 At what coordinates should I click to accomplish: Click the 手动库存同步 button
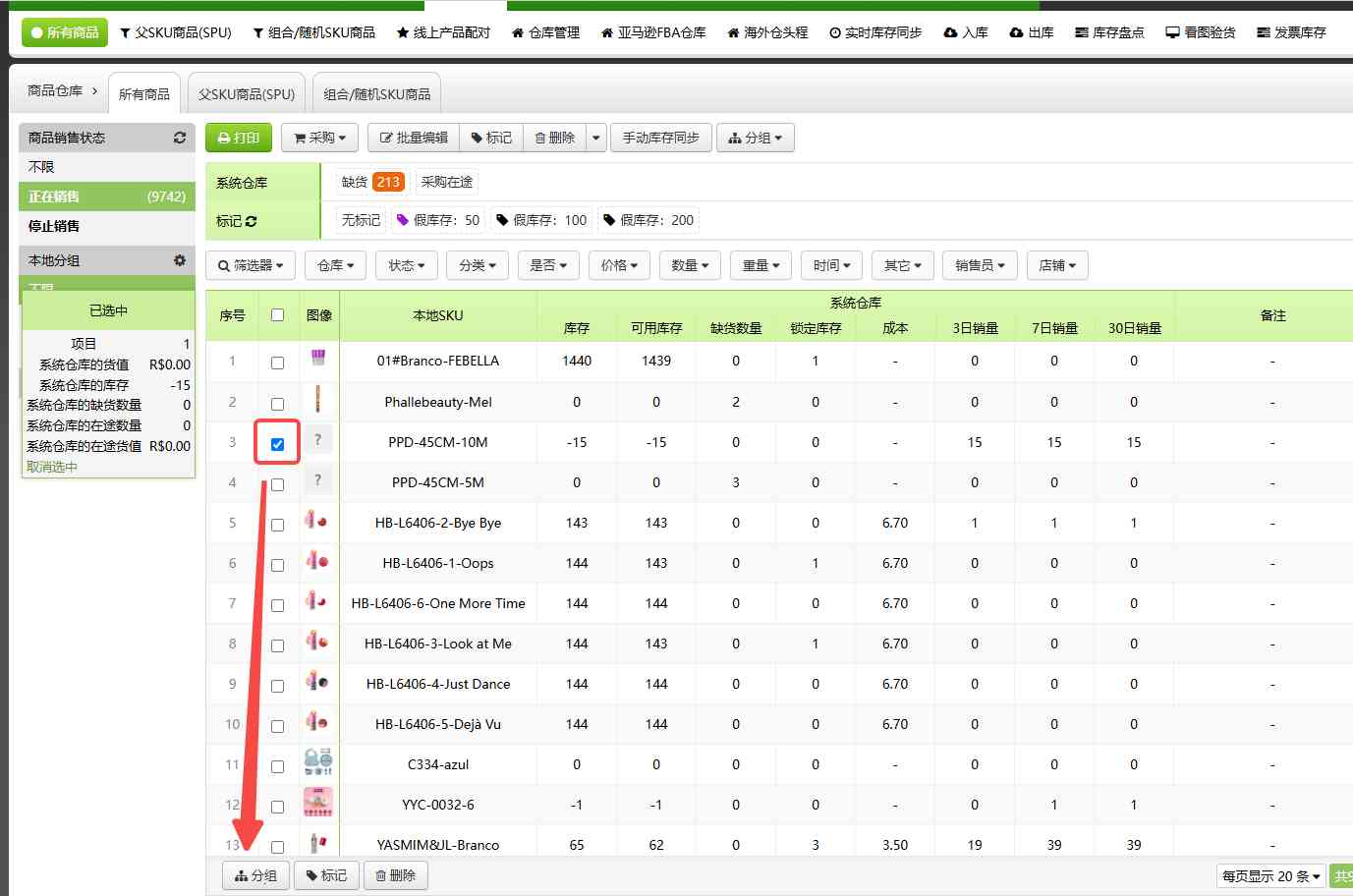tap(660, 138)
